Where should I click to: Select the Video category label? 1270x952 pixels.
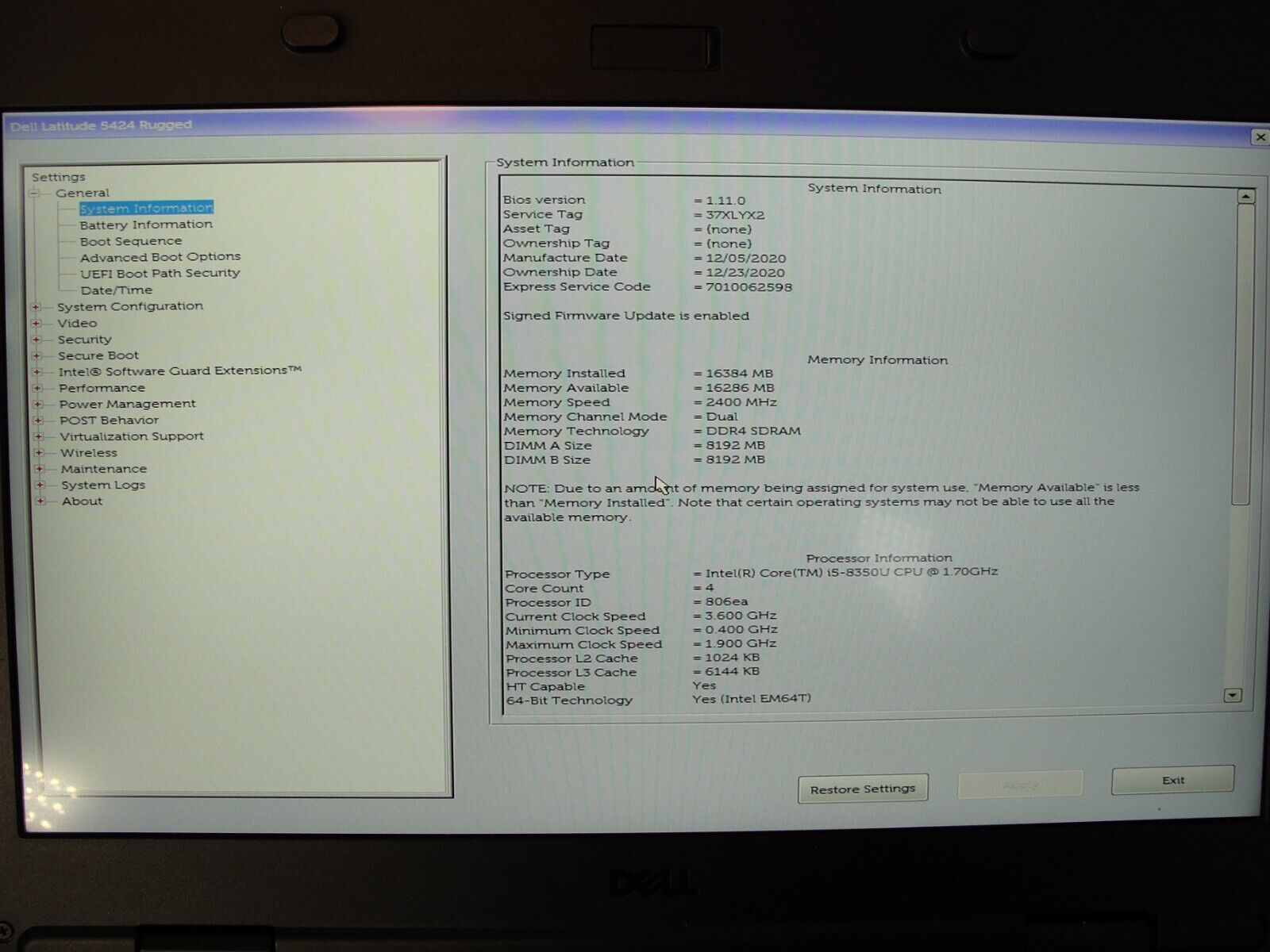77,323
